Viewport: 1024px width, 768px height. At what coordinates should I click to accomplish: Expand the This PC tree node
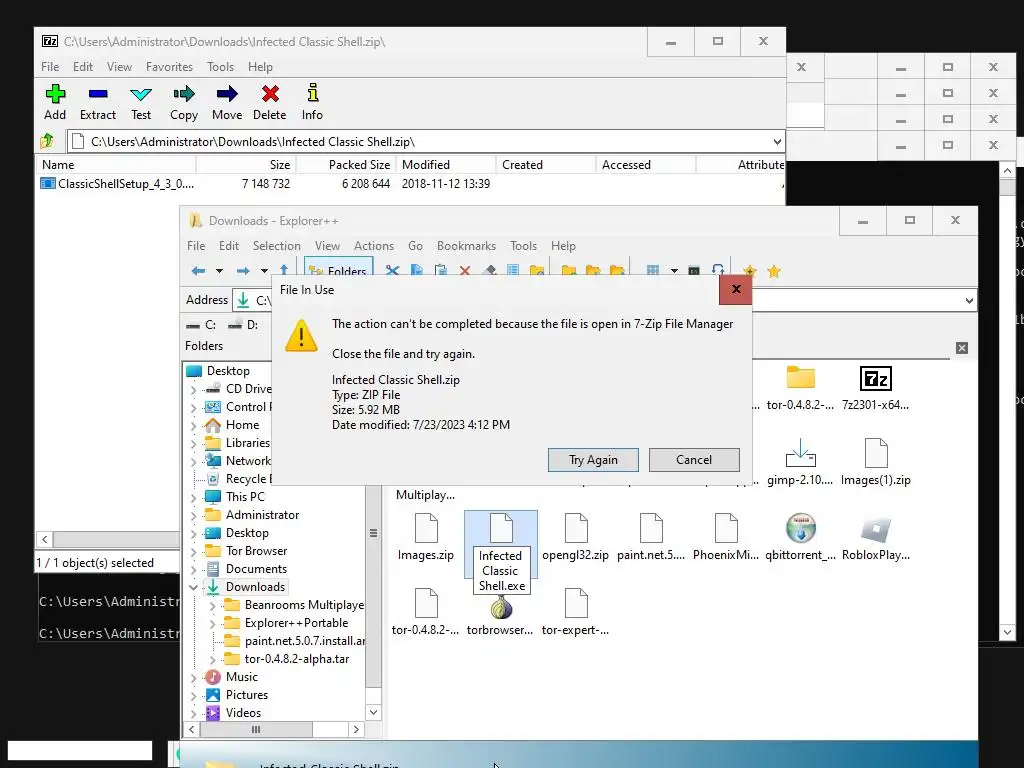(x=193, y=497)
